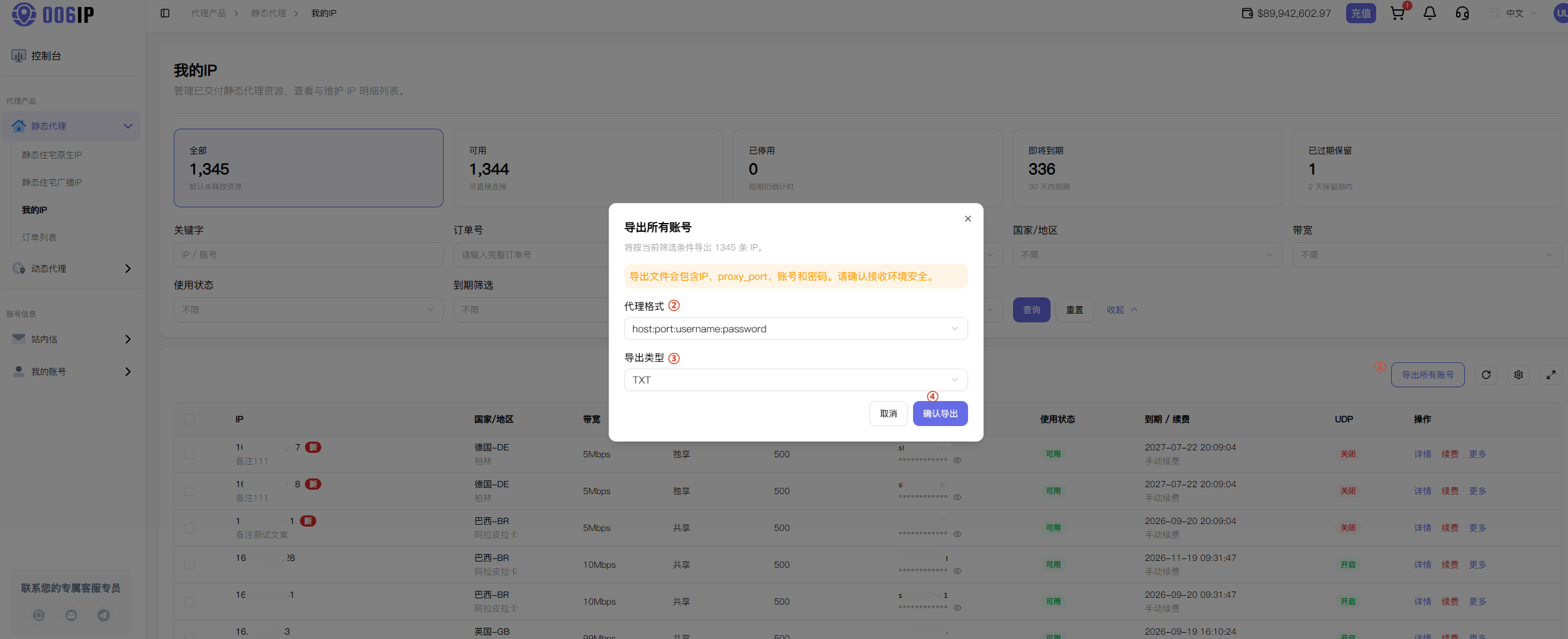Screen dimensions: 1568x639
Task: Expand the 我的账号 sidebar menu
Action: [x=71, y=372]
